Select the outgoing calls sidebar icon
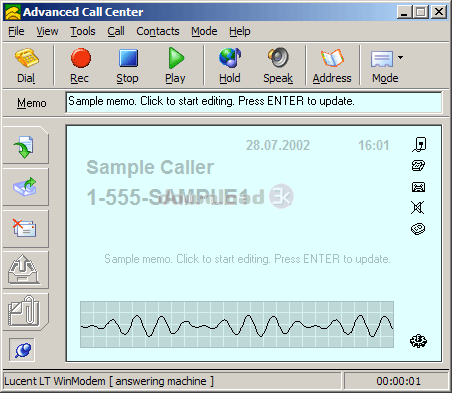Viewport: 452px width, 393px height. tap(25, 187)
